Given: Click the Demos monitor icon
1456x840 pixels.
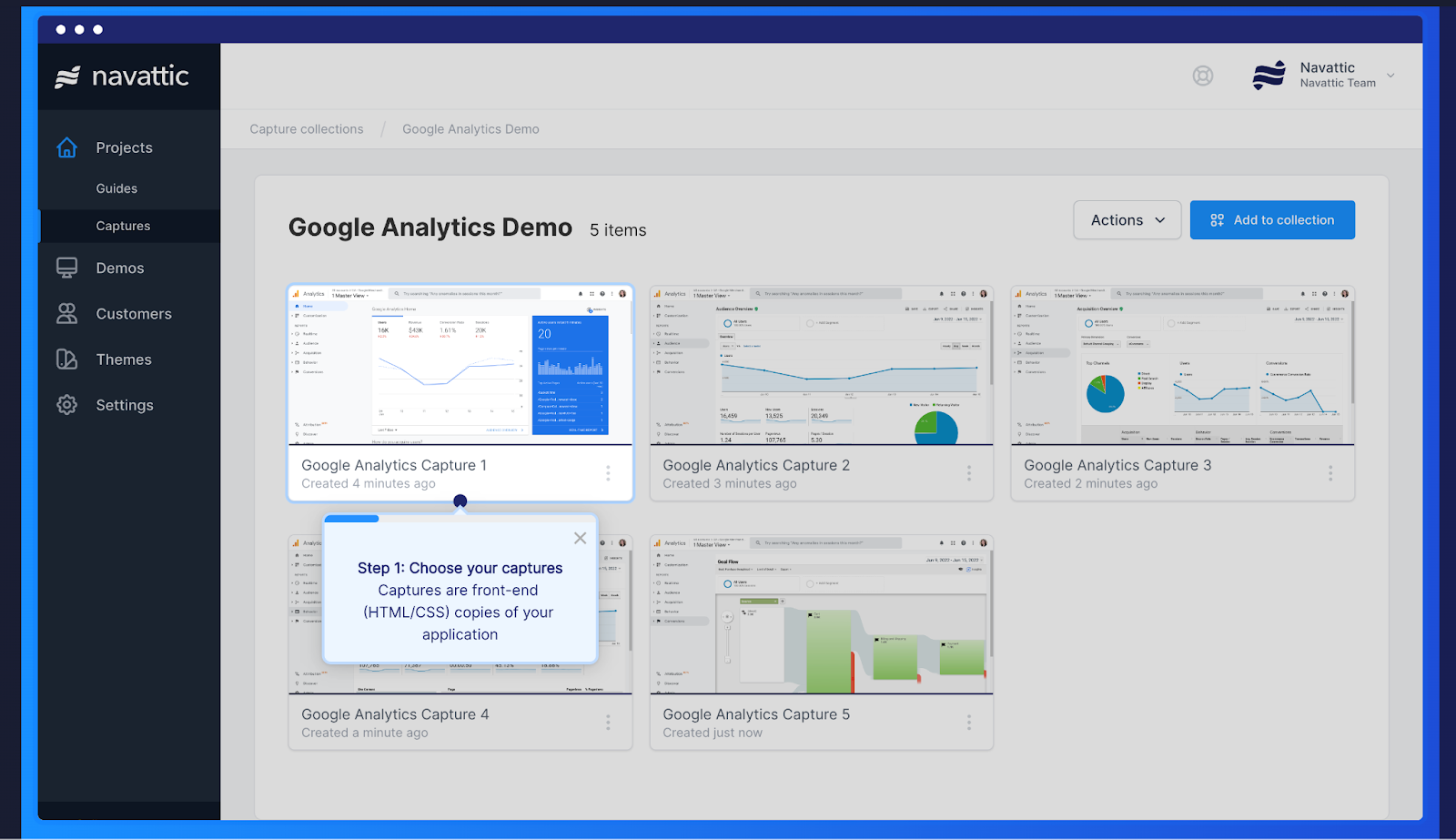Looking at the screenshot, I should [67, 268].
